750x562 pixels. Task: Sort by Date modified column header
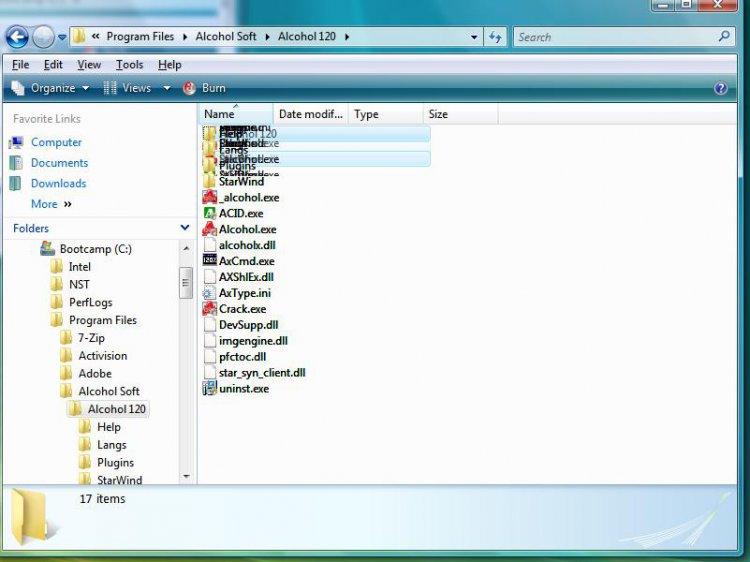[311, 114]
